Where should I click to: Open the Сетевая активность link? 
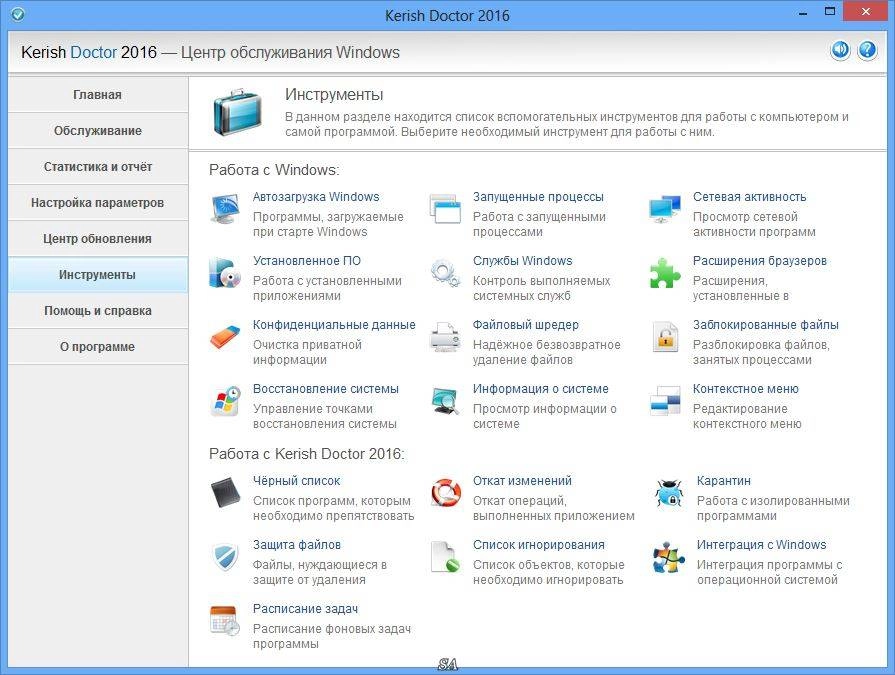pos(749,197)
